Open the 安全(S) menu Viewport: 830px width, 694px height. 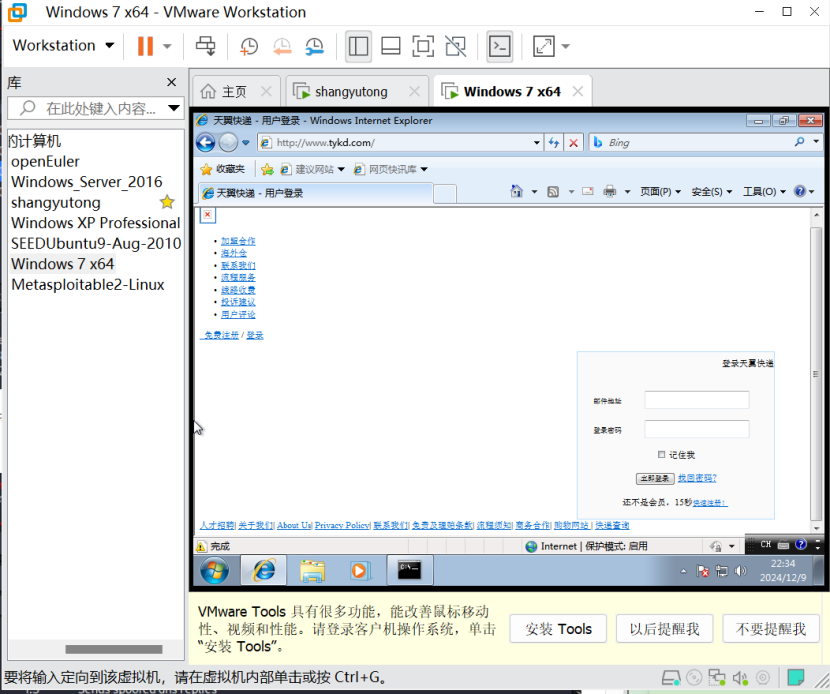(711, 192)
